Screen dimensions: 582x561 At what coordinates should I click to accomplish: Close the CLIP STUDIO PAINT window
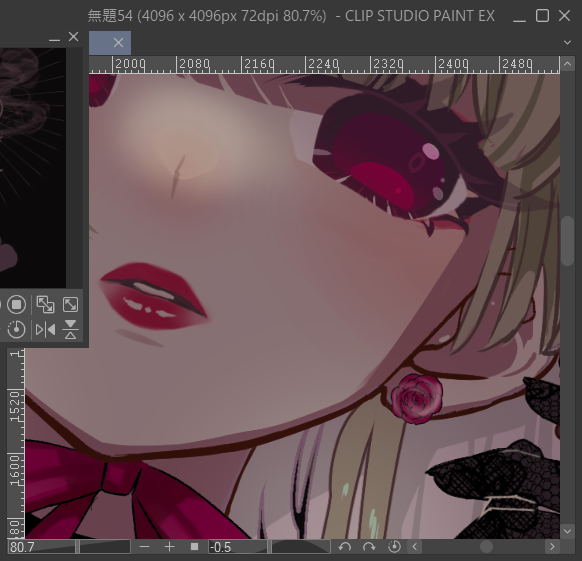pyautogui.click(x=565, y=16)
